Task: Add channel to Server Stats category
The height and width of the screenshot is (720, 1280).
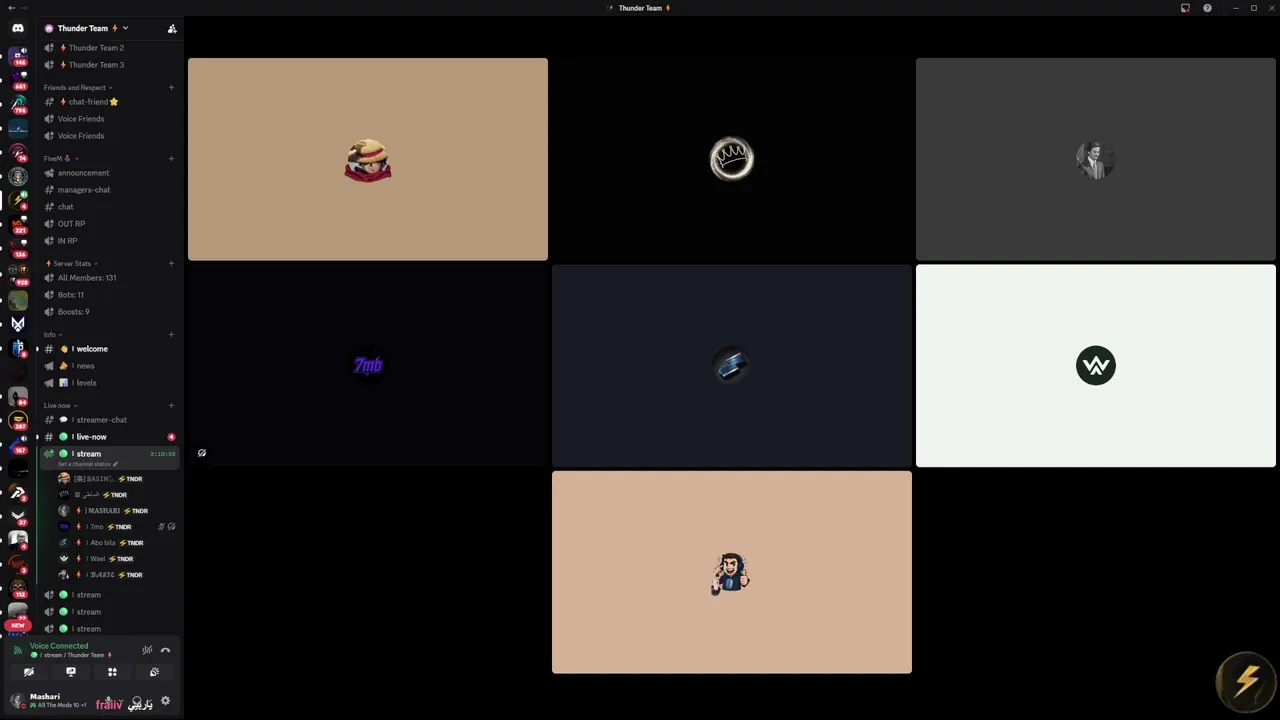Action: tap(171, 263)
